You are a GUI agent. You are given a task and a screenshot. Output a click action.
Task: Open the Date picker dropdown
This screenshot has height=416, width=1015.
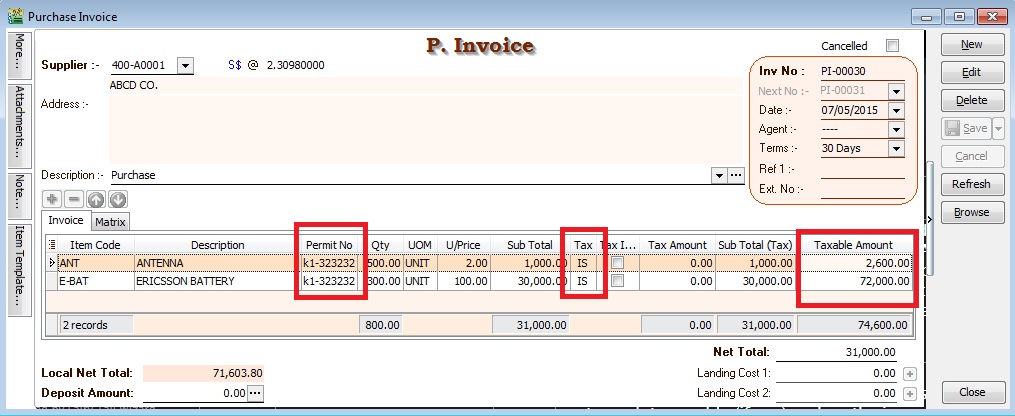pyautogui.click(x=896, y=110)
